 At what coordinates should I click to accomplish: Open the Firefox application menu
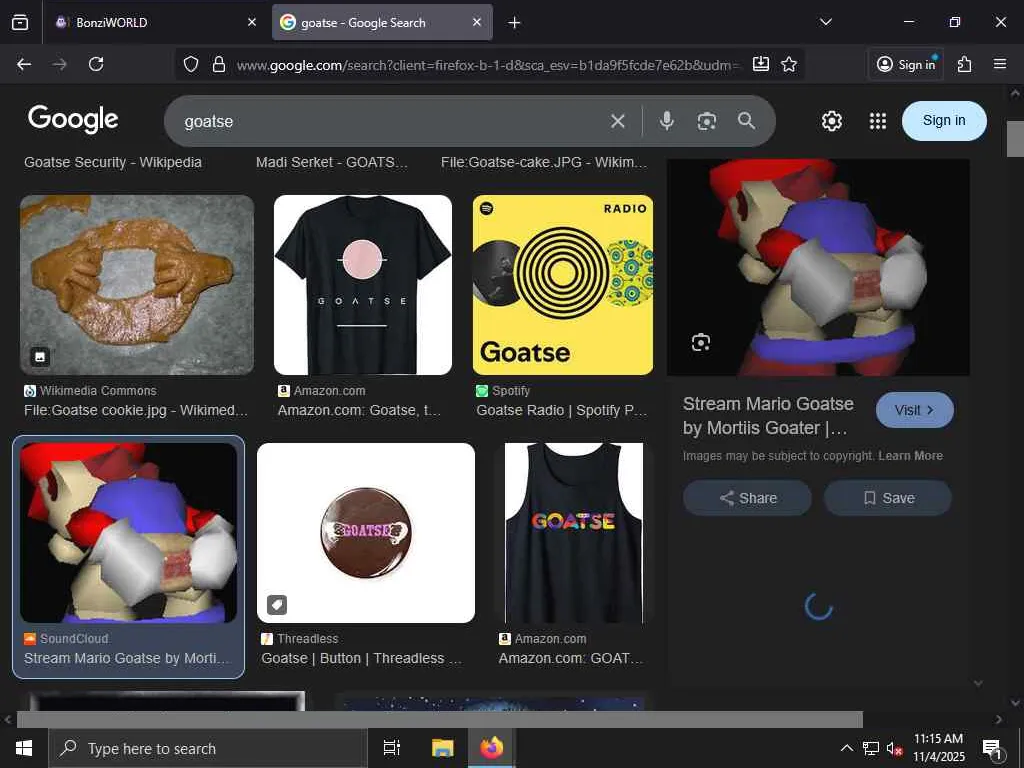(1000, 64)
